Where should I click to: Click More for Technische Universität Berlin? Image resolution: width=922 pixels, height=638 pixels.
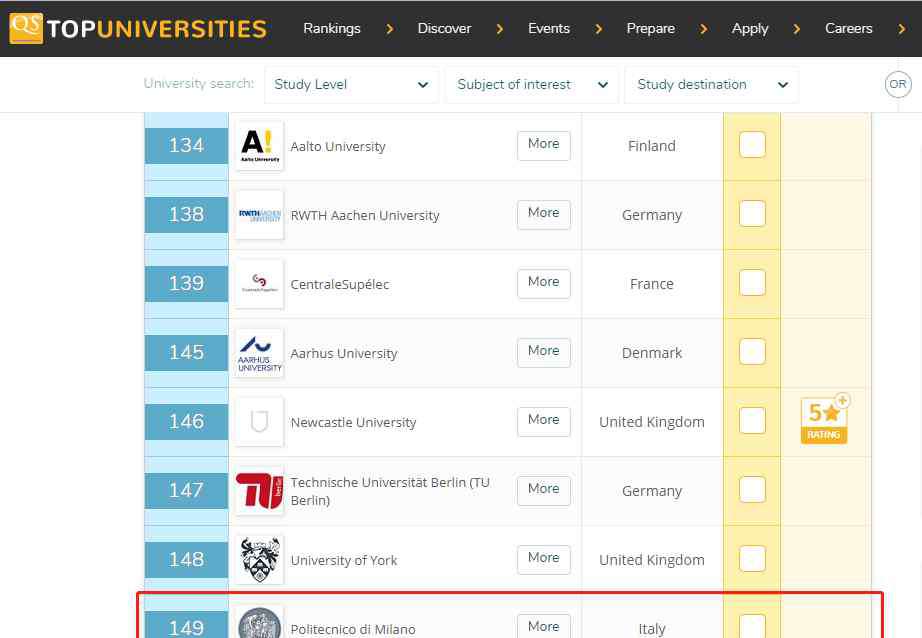click(544, 490)
